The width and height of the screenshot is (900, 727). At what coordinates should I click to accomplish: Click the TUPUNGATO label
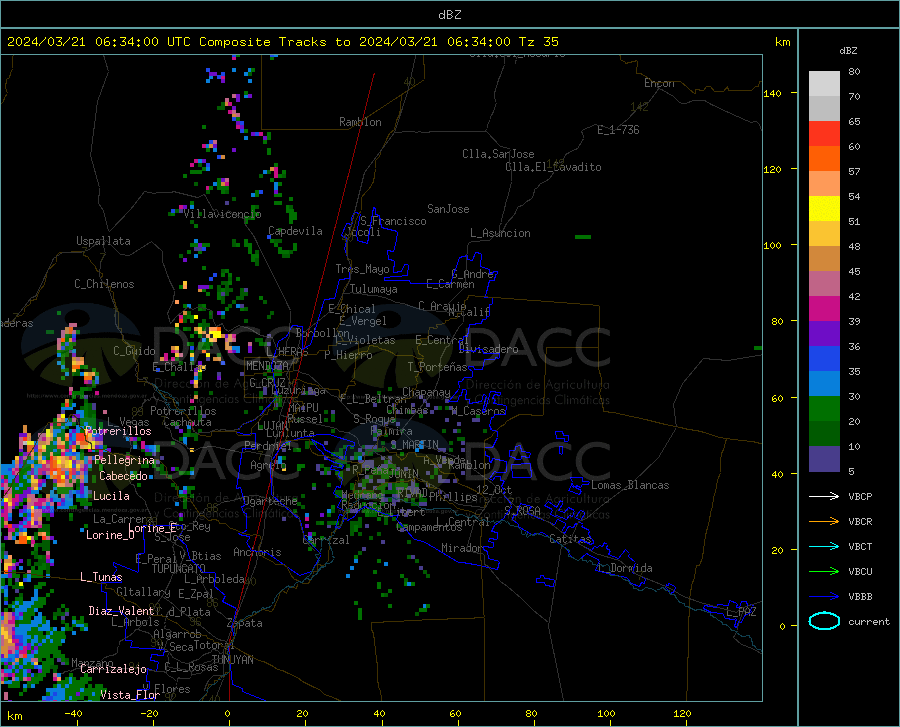(179, 569)
